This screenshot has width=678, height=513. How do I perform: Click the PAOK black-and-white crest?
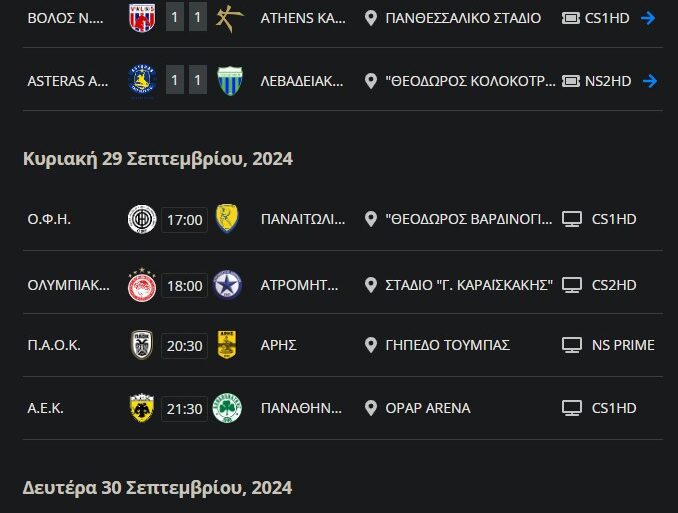click(x=142, y=345)
